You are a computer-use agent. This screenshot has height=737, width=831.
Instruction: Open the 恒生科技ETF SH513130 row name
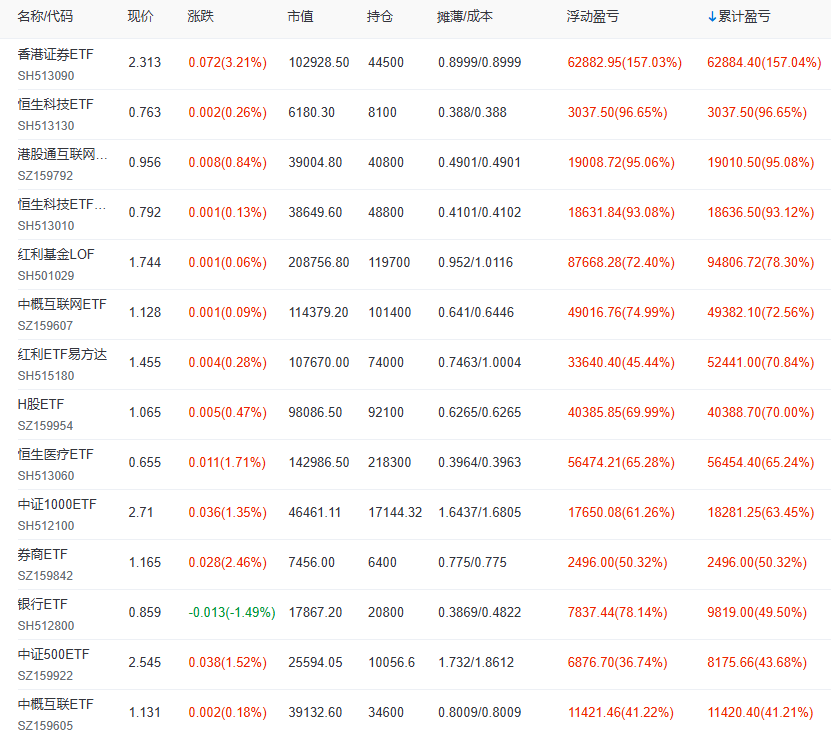point(56,104)
